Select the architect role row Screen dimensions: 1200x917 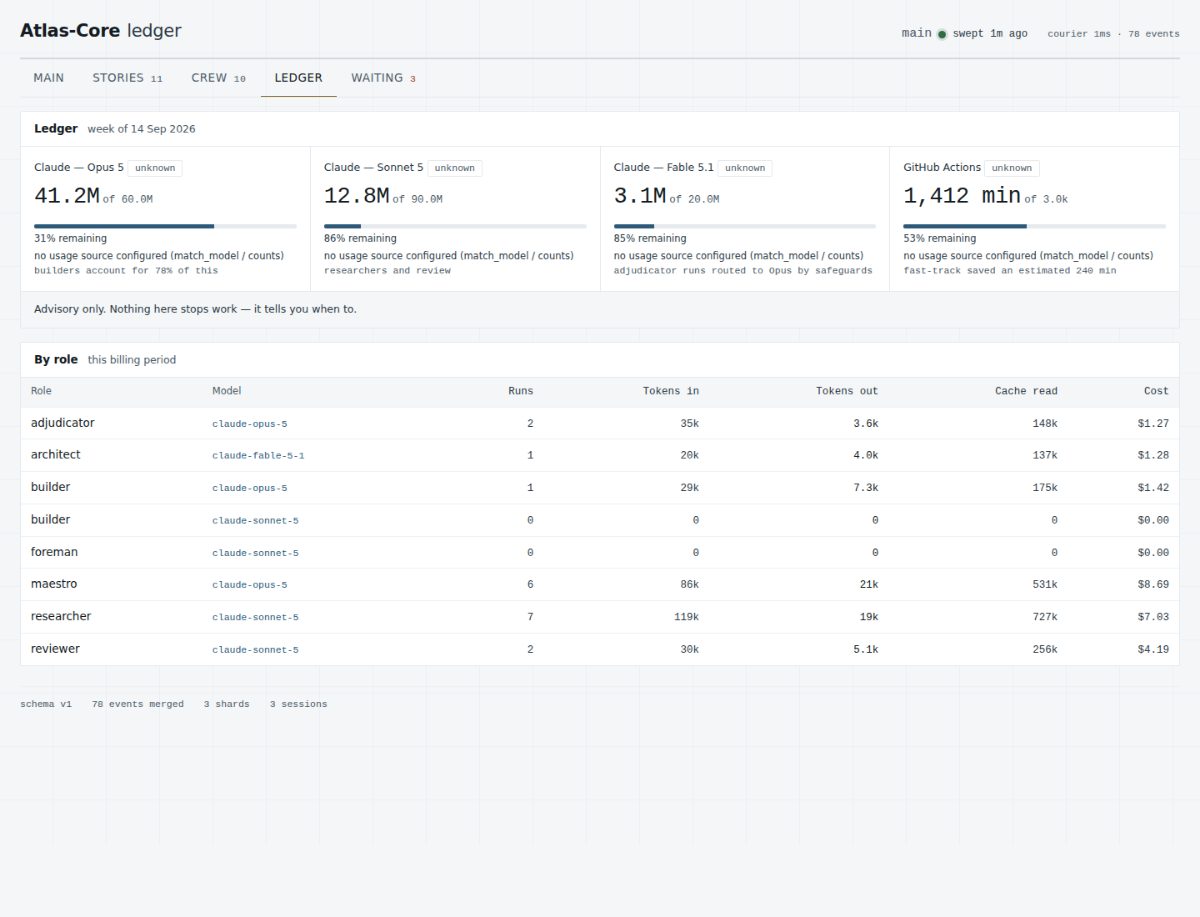coord(600,455)
